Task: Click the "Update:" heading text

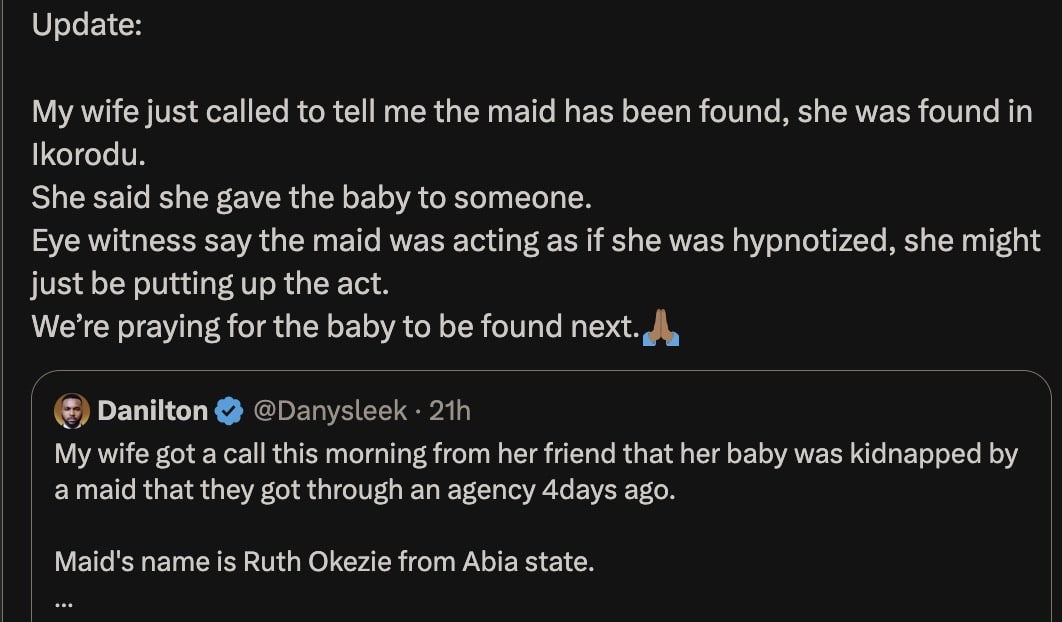Action: pos(87,27)
